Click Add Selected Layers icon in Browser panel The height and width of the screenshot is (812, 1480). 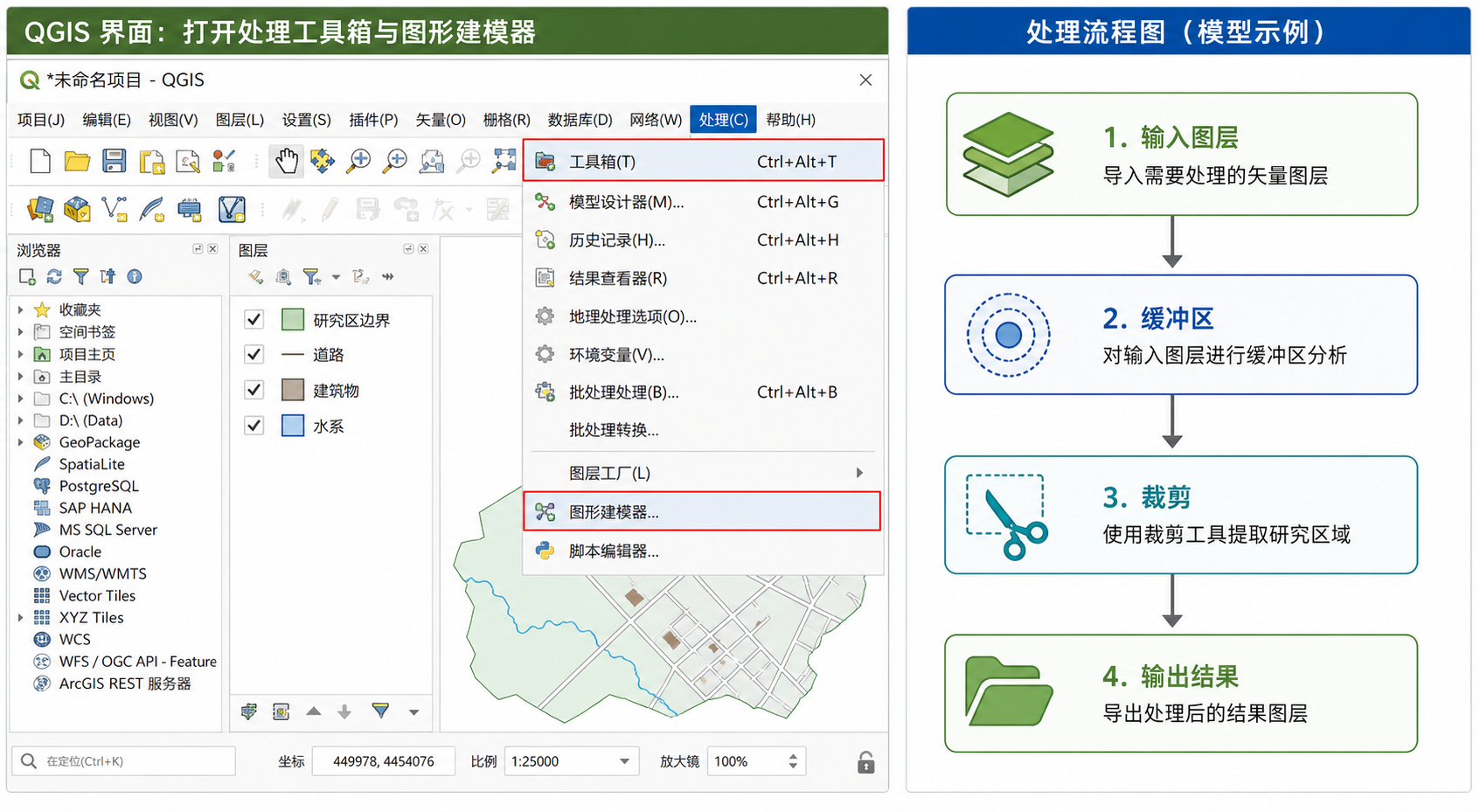(x=27, y=277)
